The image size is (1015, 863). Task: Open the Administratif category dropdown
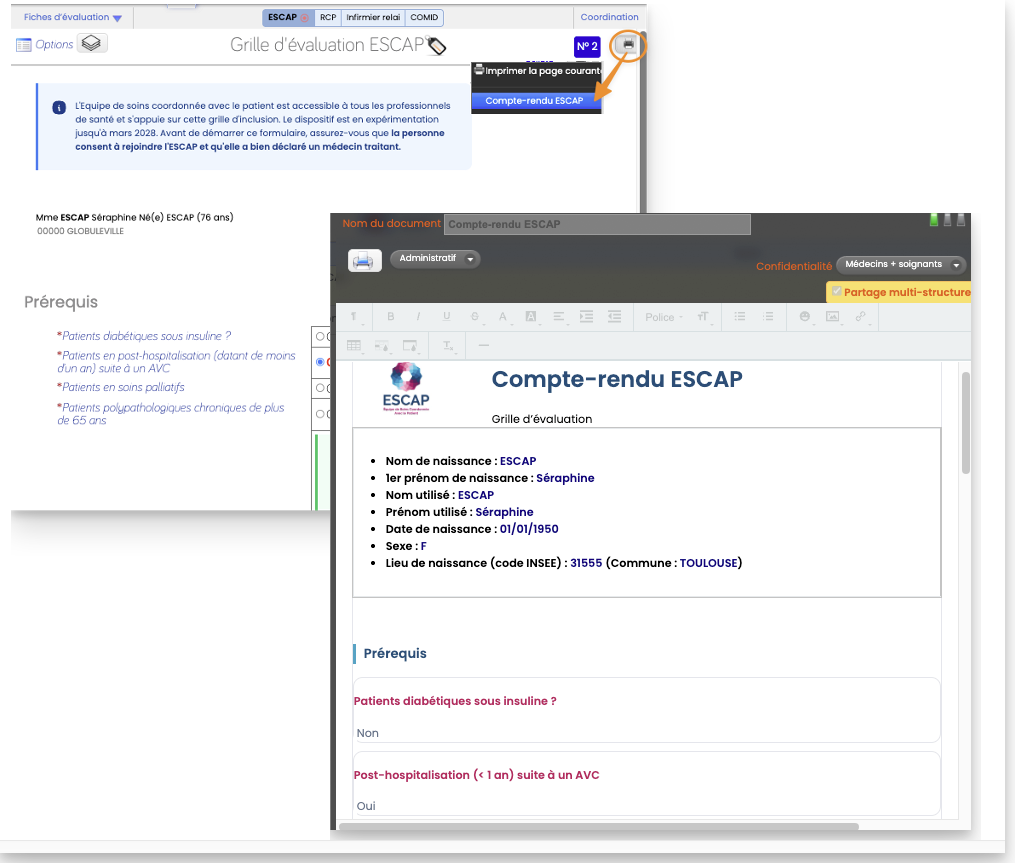click(435, 258)
